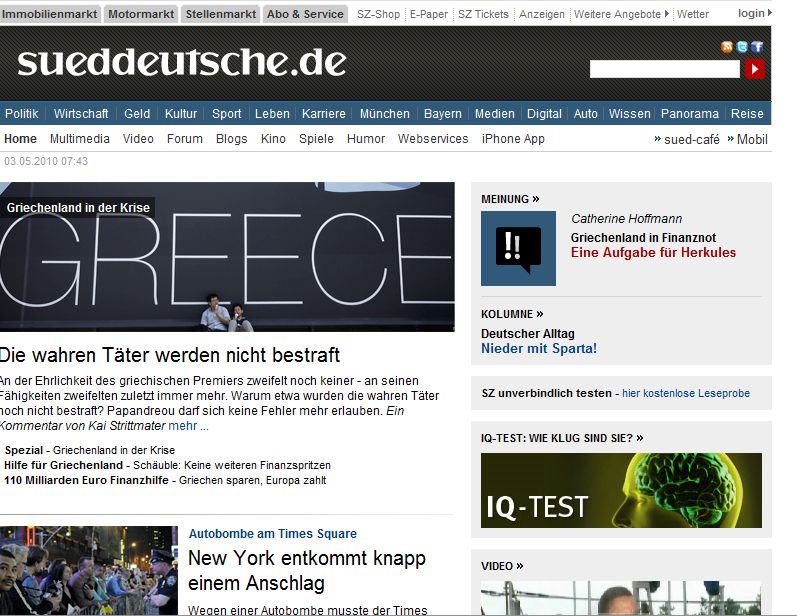Open the Anzeigen link
The width and height of the screenshot is (797, 616).
point(541,14)
